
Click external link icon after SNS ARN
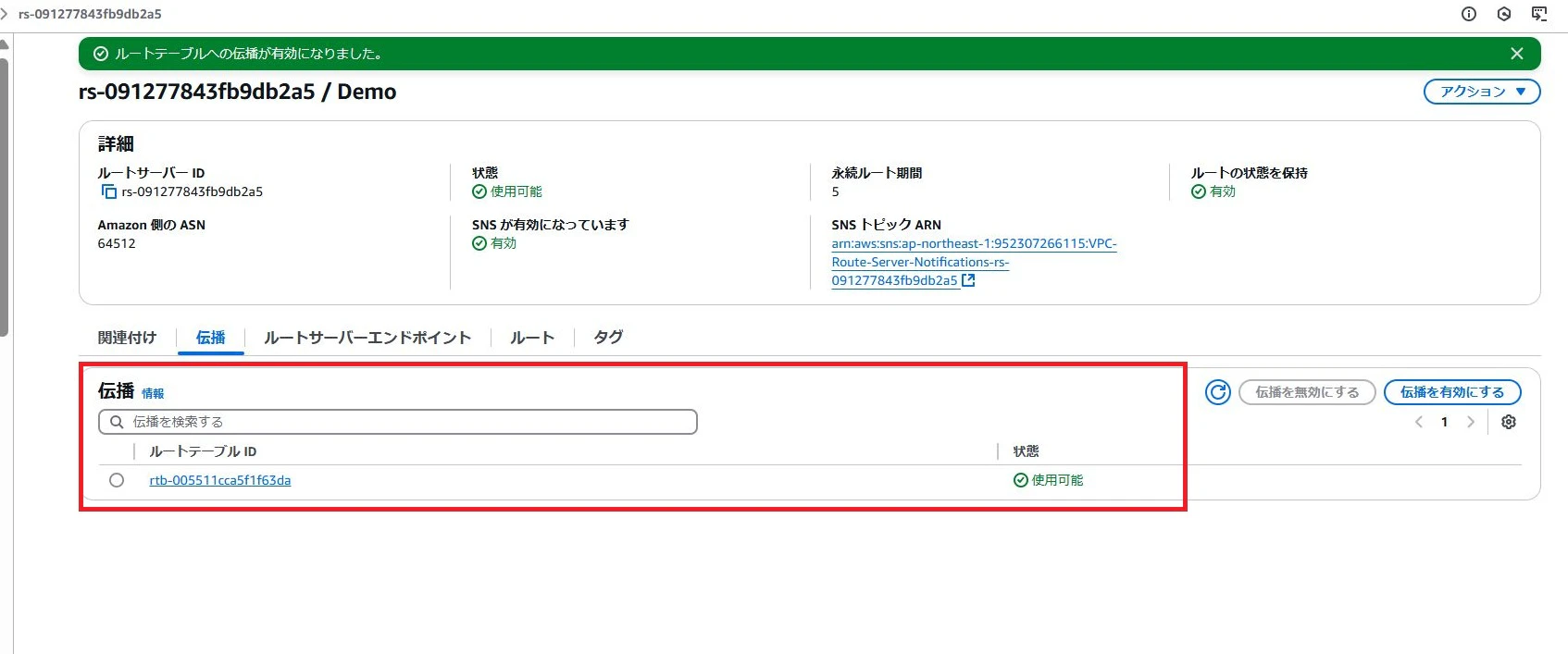[x=968, y=280]
